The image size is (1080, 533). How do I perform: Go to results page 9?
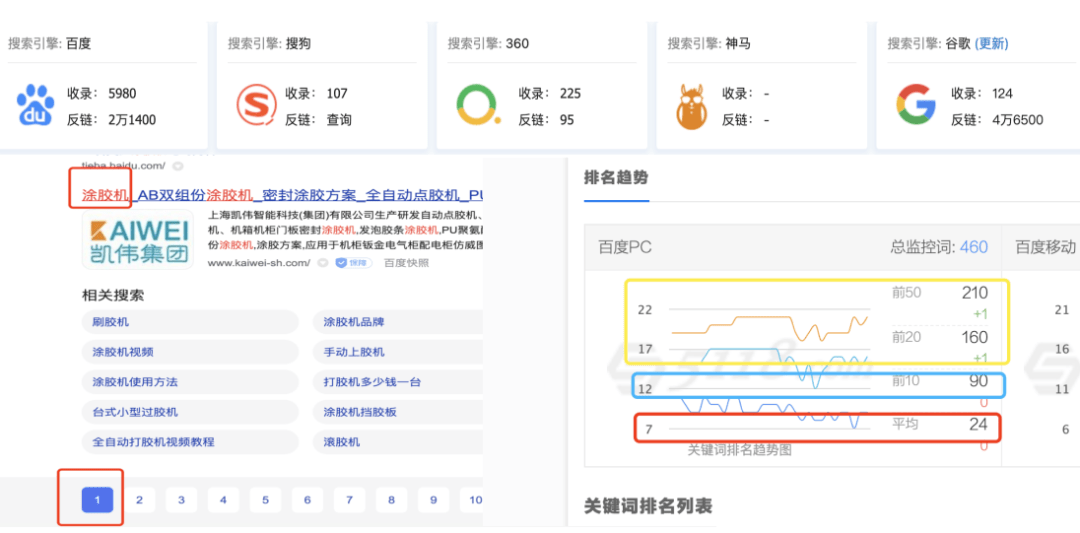(433, 500)
